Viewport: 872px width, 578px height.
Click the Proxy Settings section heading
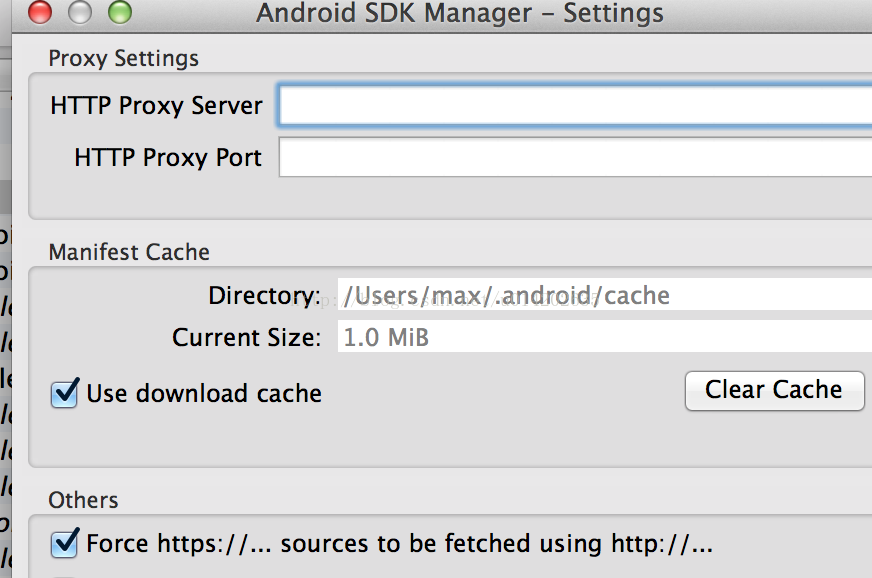pyautogui.click(x=123, y=58)
